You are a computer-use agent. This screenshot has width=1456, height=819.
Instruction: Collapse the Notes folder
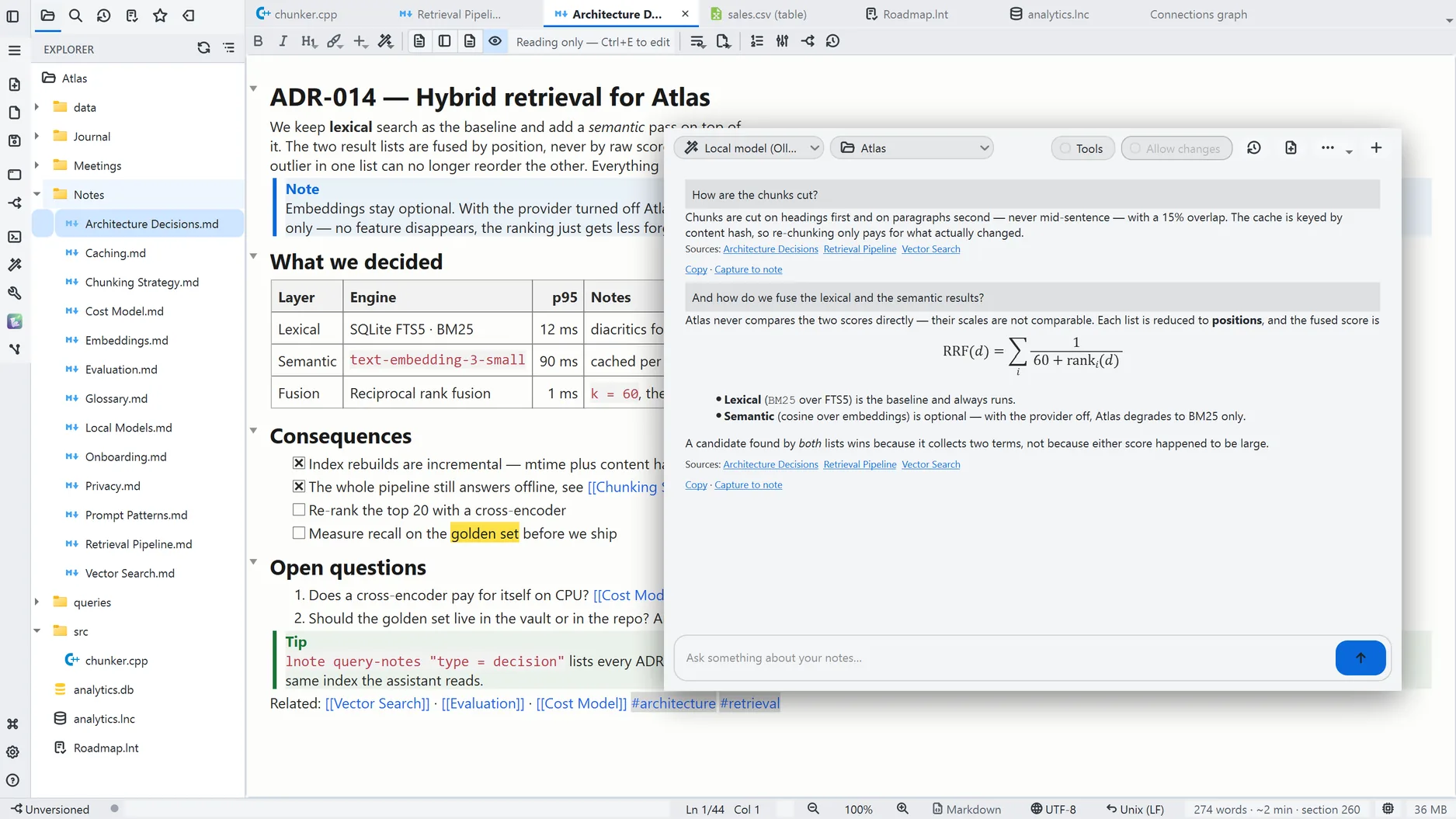(36, 194)
